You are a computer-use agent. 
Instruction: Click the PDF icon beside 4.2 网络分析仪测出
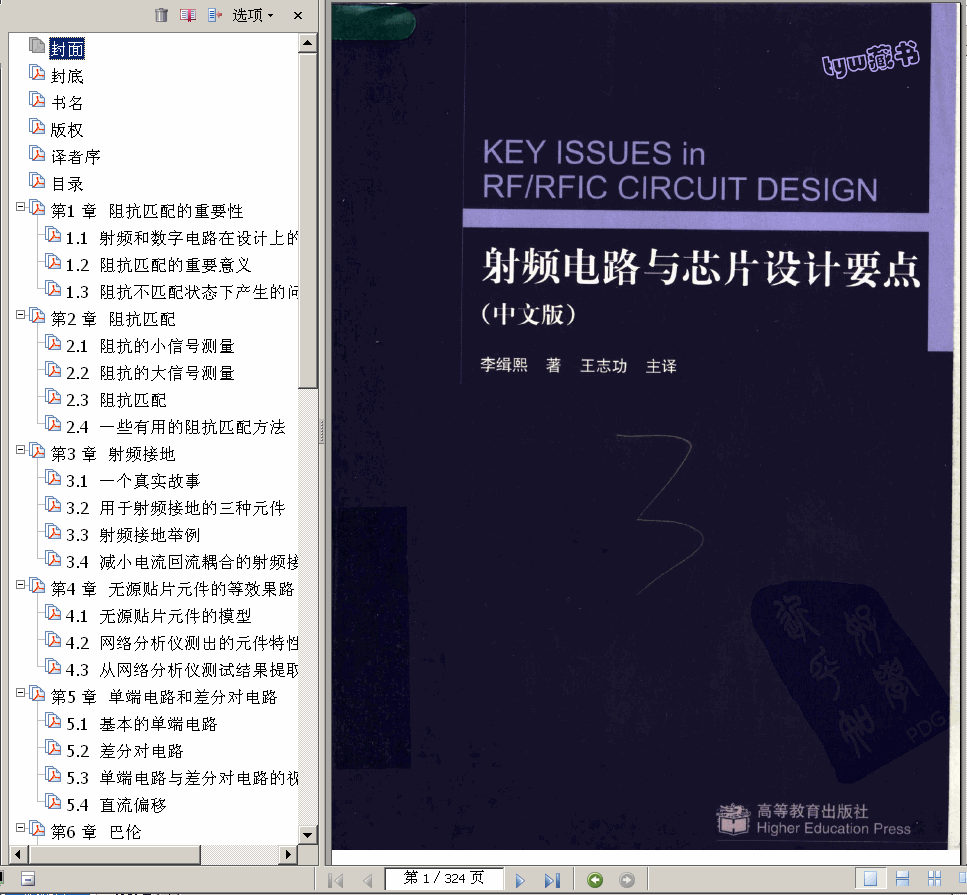53,640
